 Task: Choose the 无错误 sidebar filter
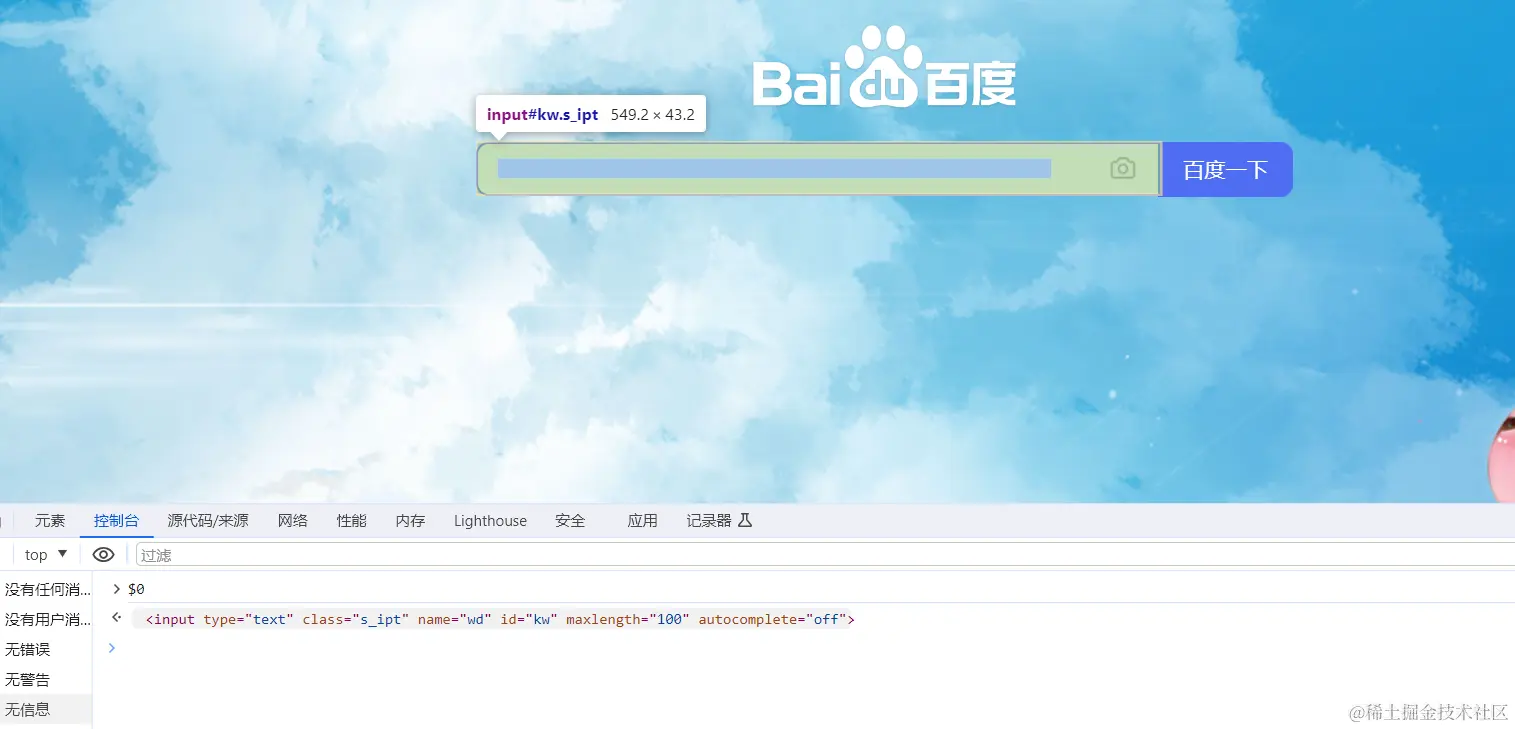point(46,649)
